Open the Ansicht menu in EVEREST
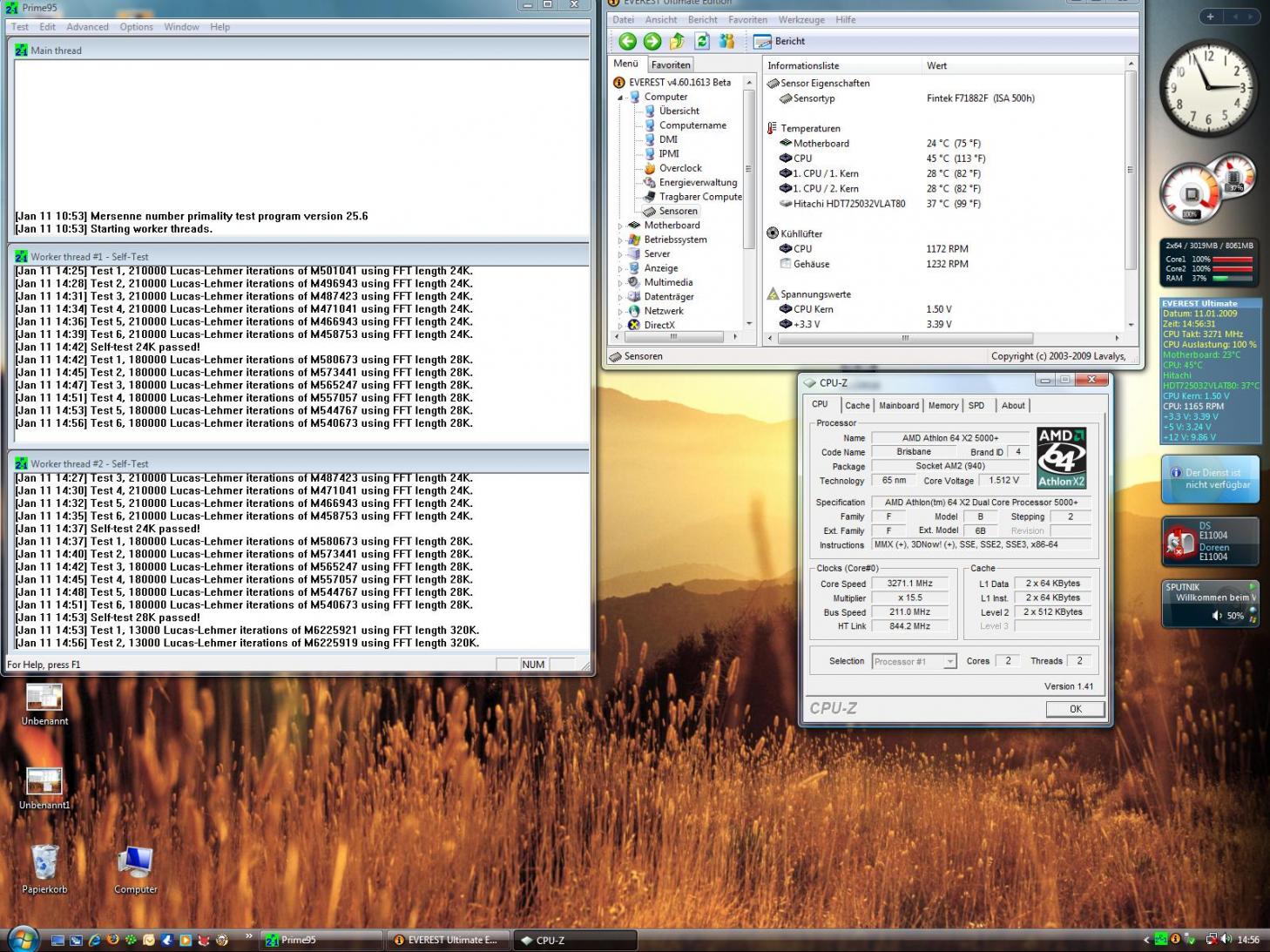1270x952 pixels. [660, 19]
